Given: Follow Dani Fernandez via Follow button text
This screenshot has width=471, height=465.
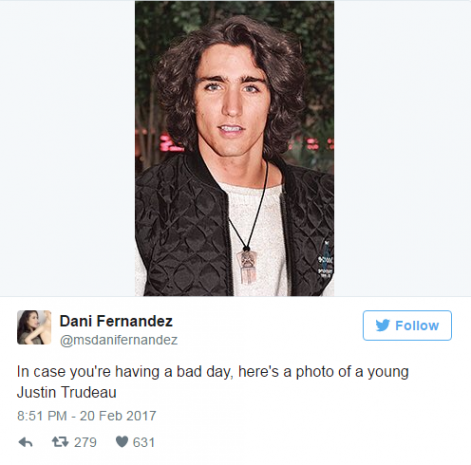Looking at the screenshot, I should pos(417,325).
